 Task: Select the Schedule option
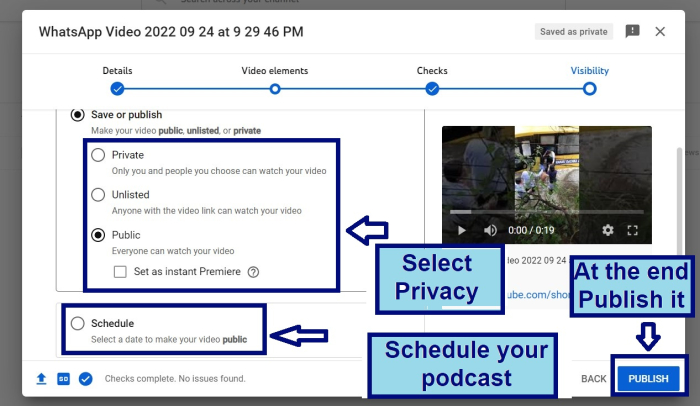coord(78,323)
